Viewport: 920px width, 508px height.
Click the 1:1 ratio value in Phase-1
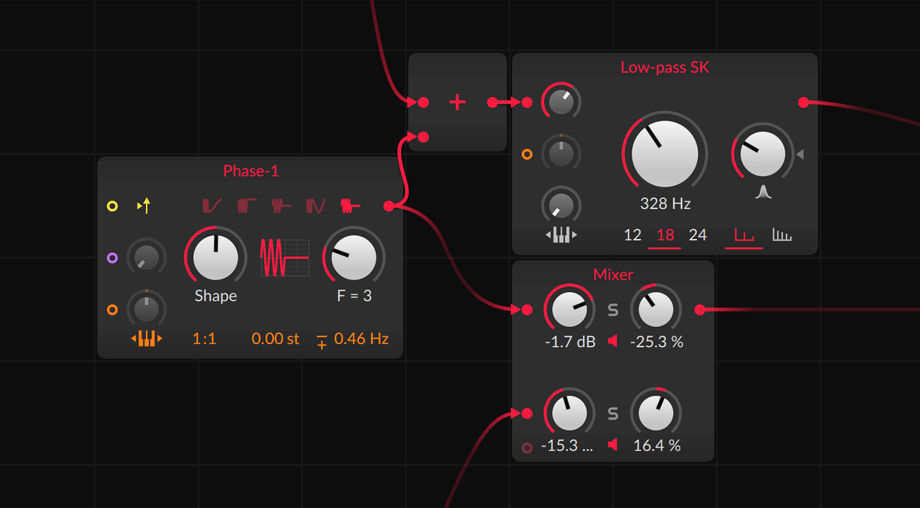click(204, 339)
